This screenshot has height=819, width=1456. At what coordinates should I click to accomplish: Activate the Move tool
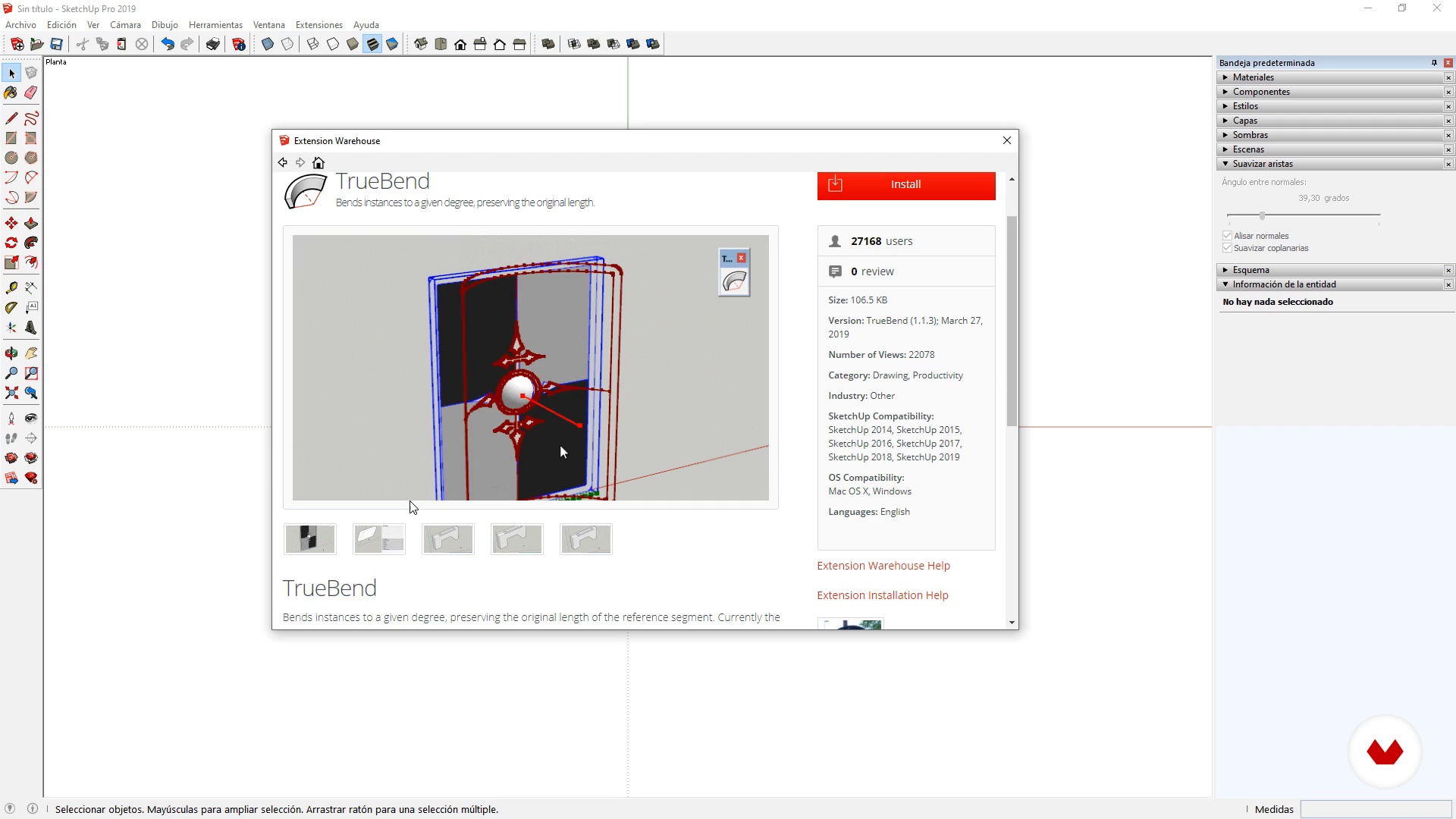(11, 223)
